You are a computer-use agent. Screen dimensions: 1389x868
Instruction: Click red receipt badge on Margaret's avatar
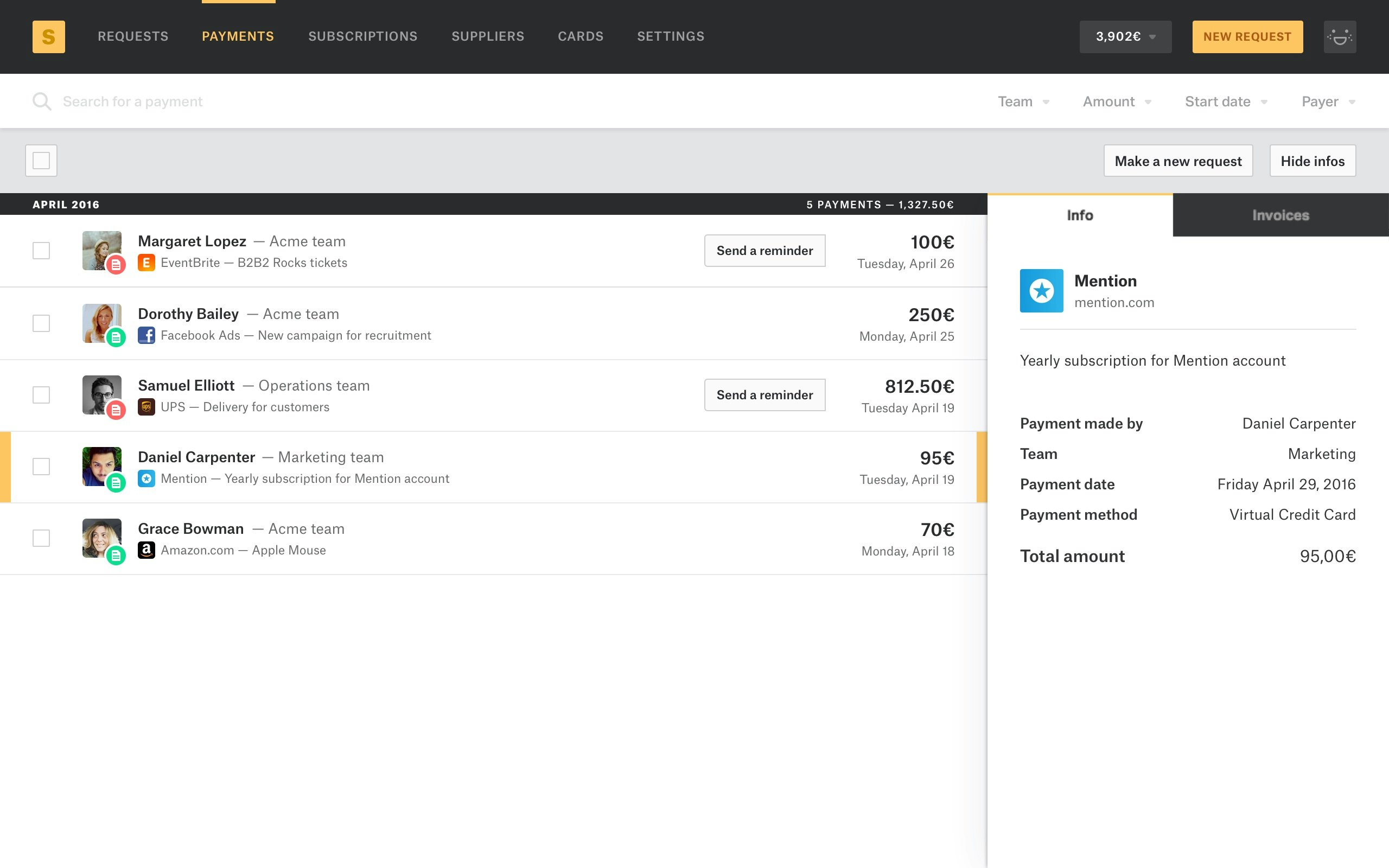(x=116, y=265)
